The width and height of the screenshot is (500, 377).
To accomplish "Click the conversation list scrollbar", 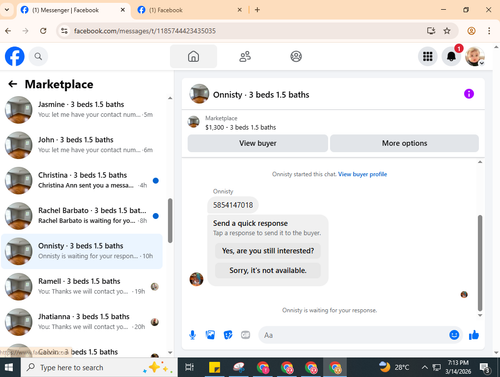I will coord(170,220).
